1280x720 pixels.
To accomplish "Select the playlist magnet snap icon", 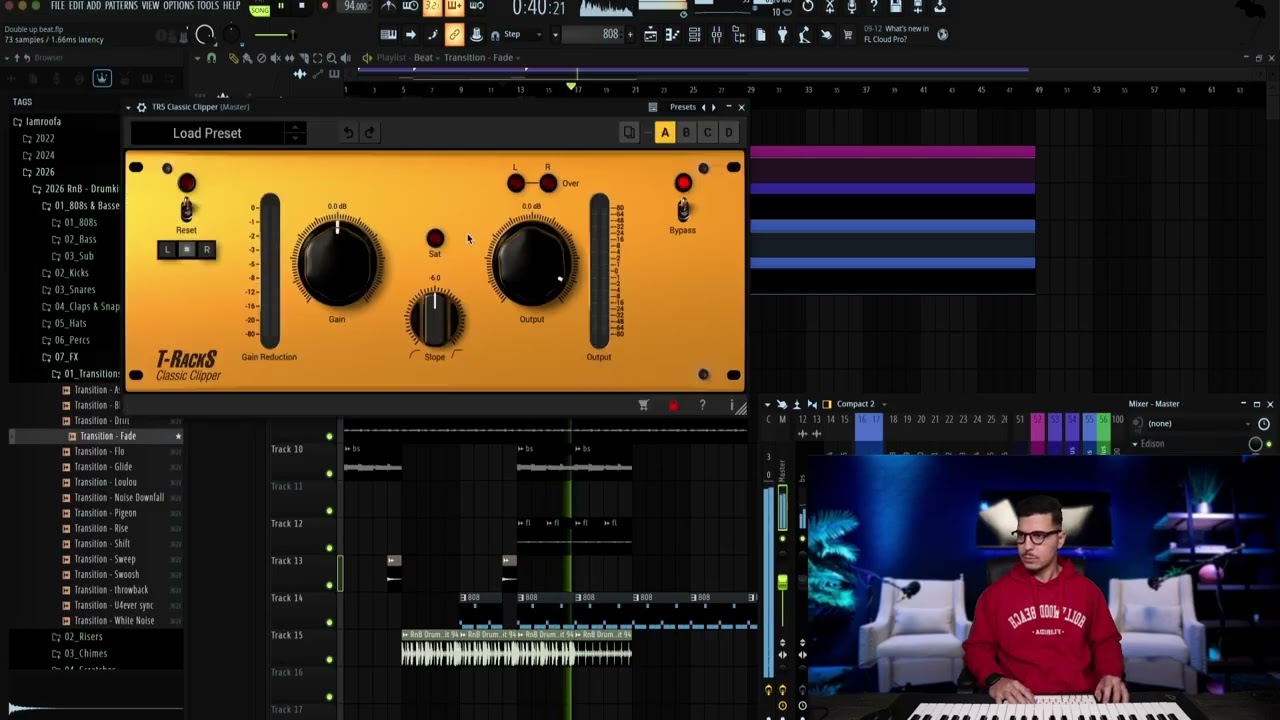I will tap(211, 57).
